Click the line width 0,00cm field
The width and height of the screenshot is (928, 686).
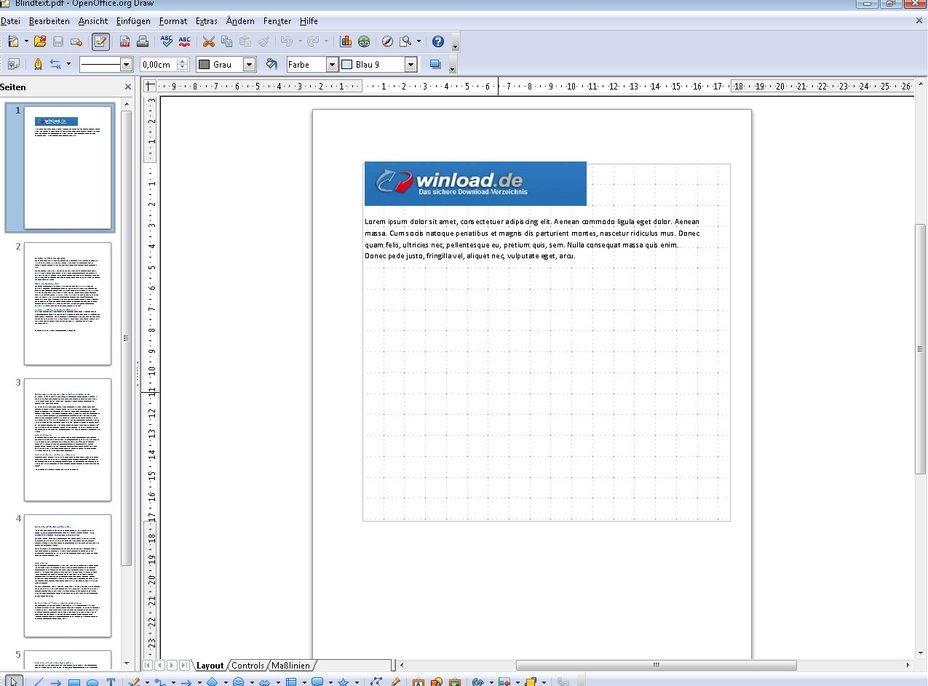(159, 65)
